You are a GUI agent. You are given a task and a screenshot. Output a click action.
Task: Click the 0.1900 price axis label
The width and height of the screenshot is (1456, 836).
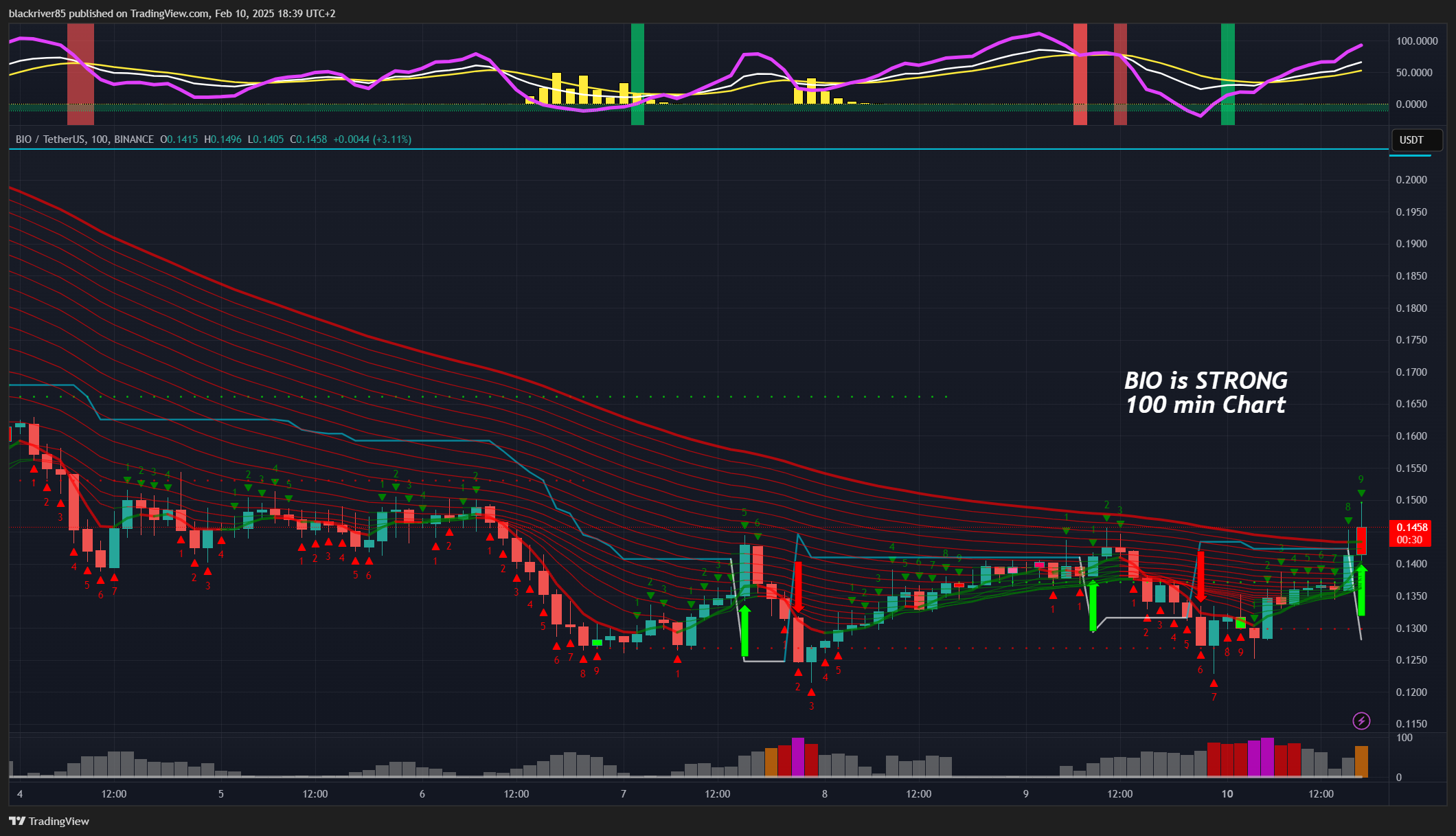(x=1411, y=244)
